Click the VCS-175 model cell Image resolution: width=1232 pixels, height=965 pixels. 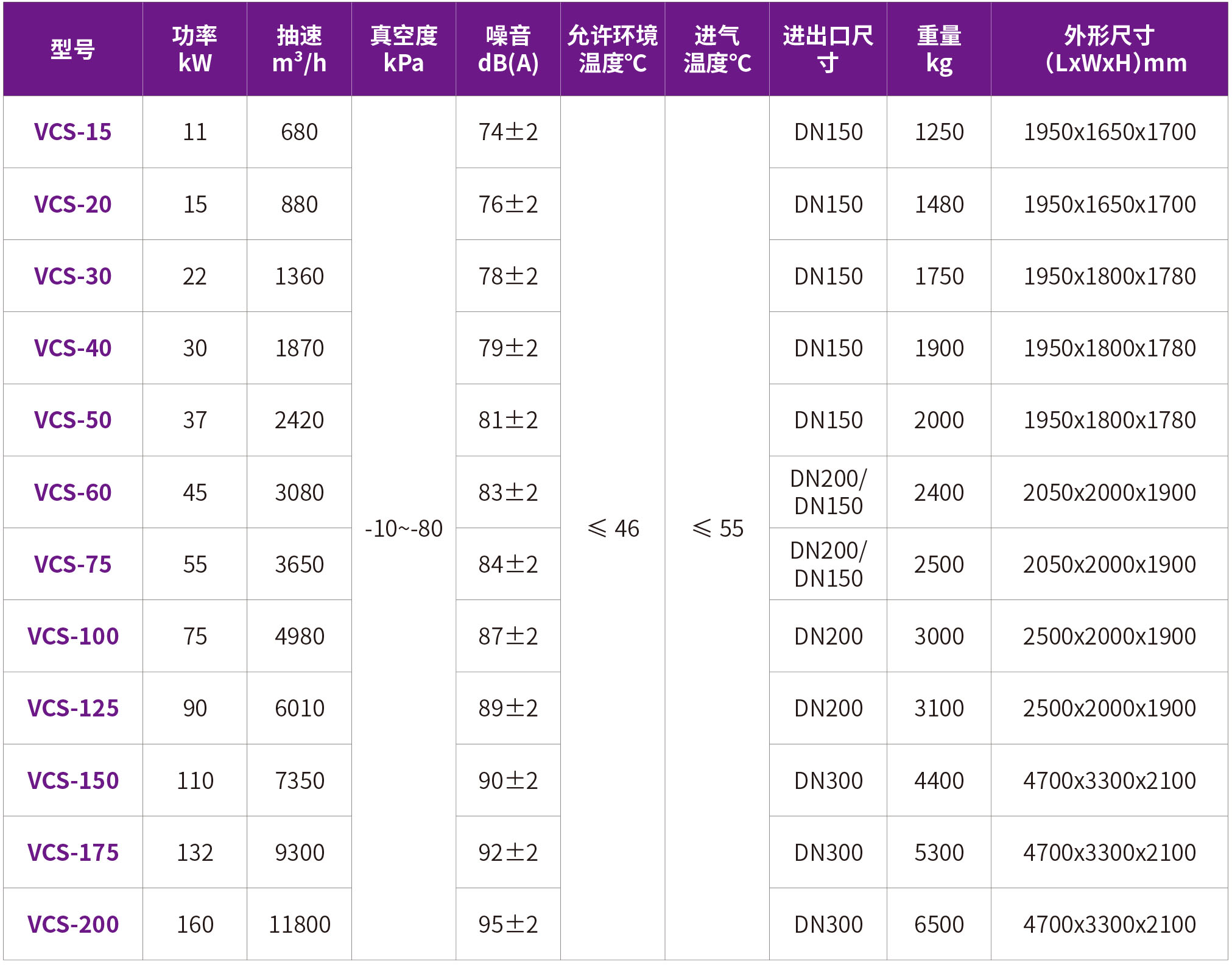tap(72, 853)
